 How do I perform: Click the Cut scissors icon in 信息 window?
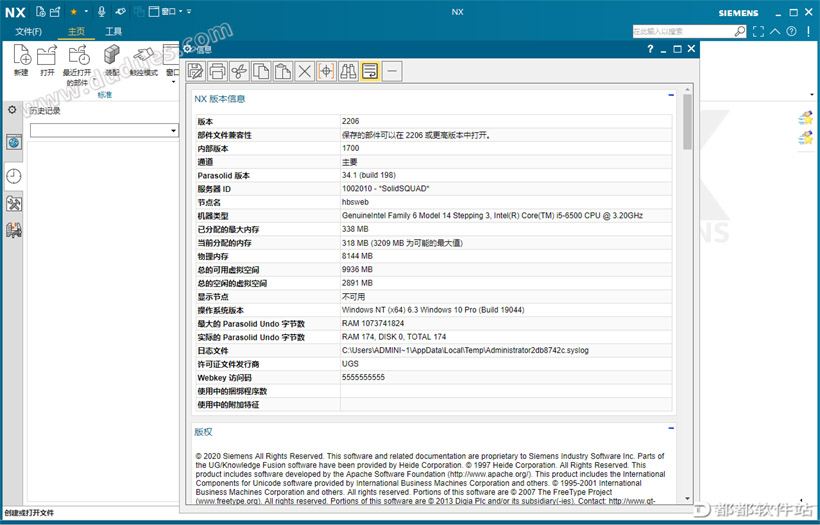(x=239, y=71)
